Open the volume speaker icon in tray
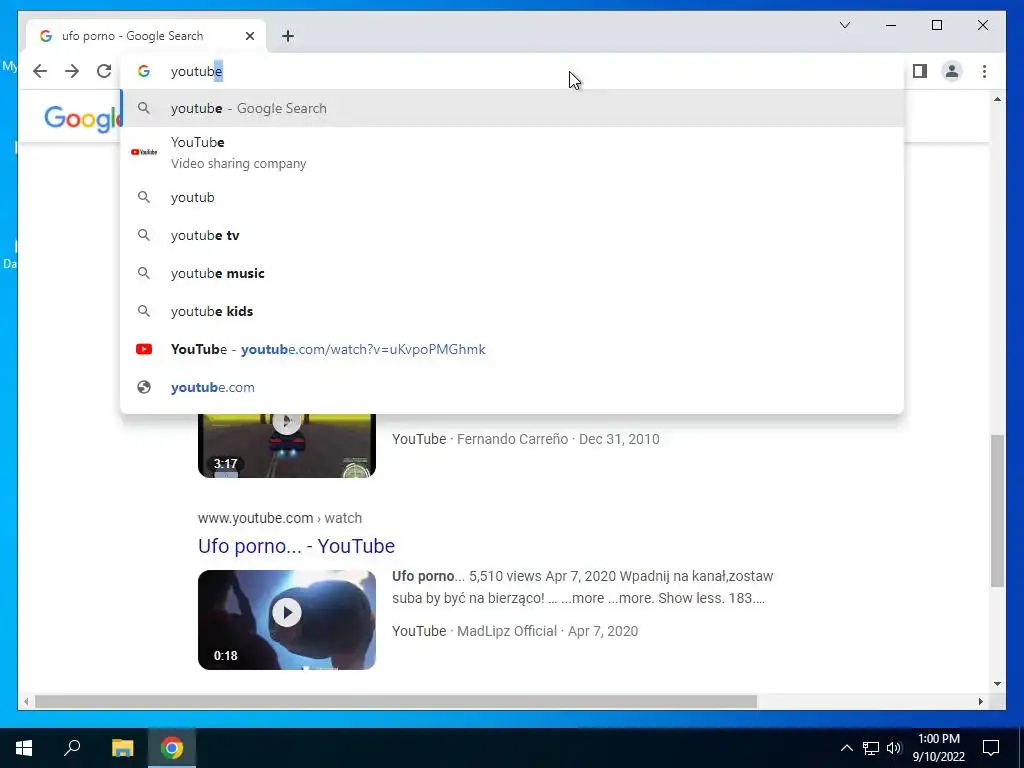1024x768 pixels. click(x=894, y=748)
